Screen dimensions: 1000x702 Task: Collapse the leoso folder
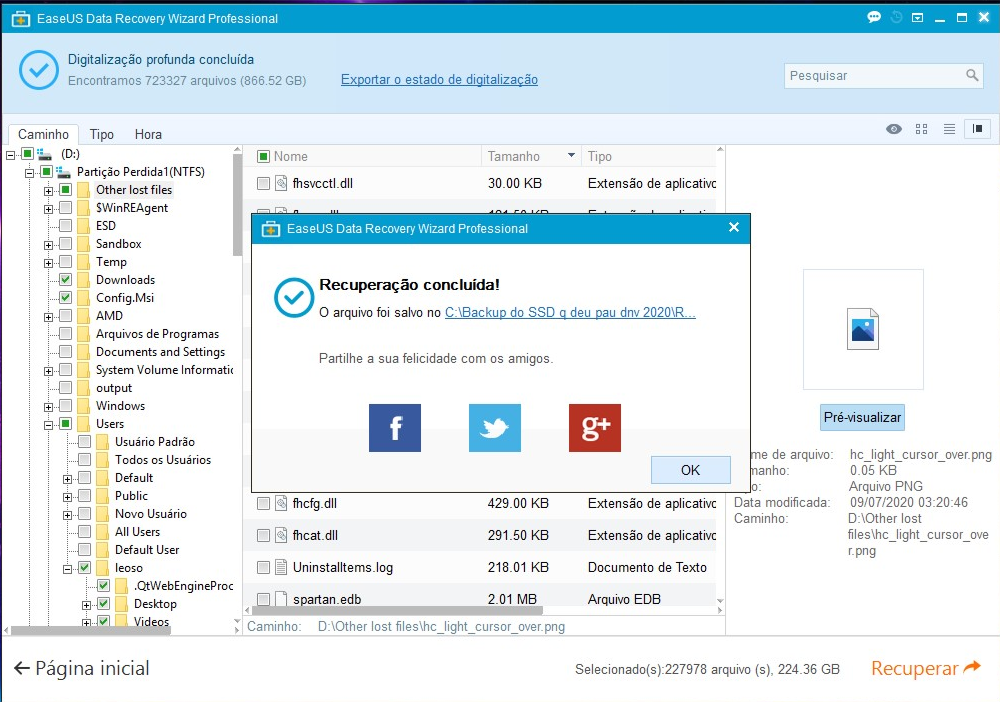pyautogui.click(x=68, y=569)
